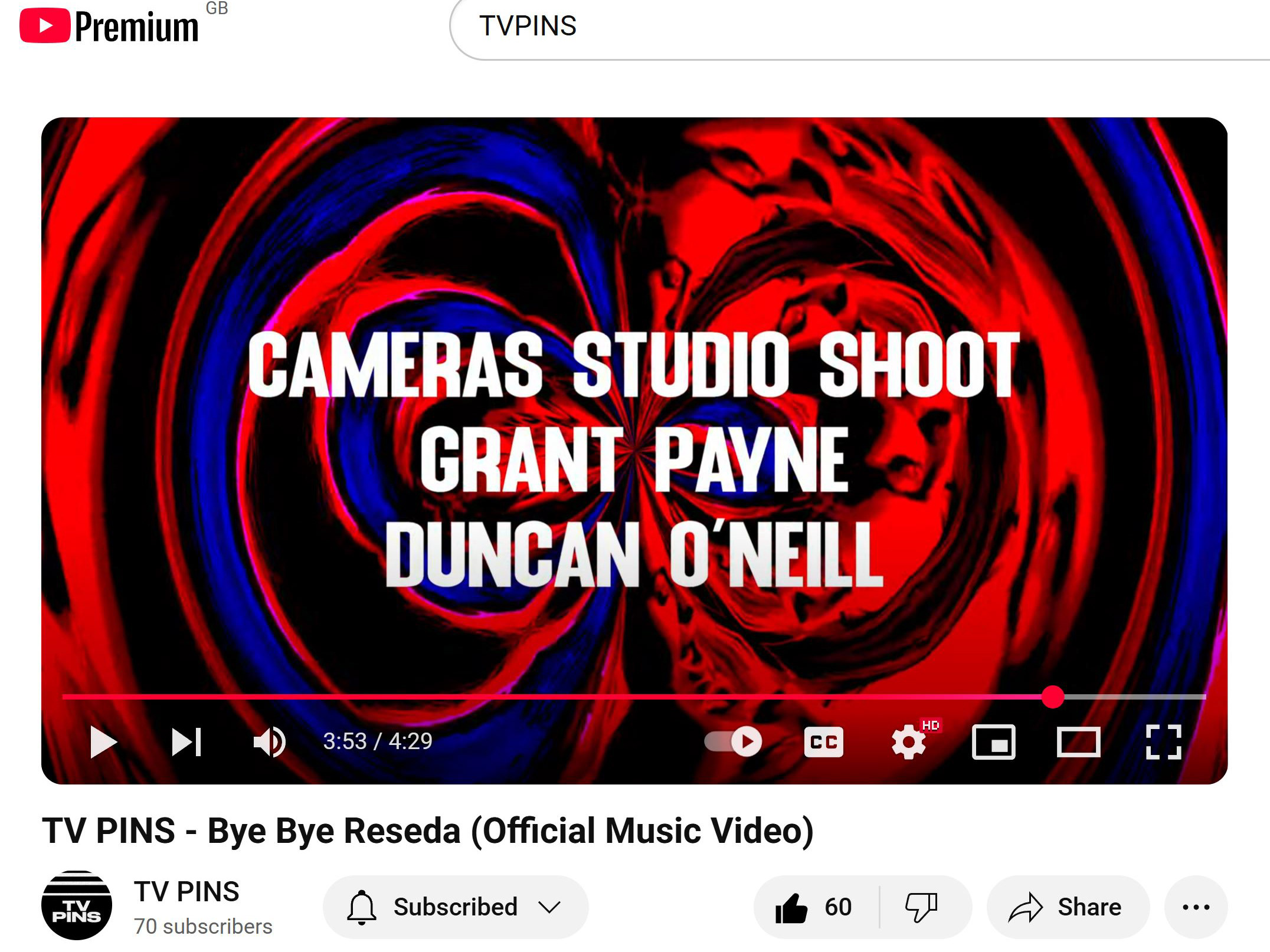Expand the Subscribed notification dropdown chevron
This screenshot has height=952, width=1270.
point(549,907)
